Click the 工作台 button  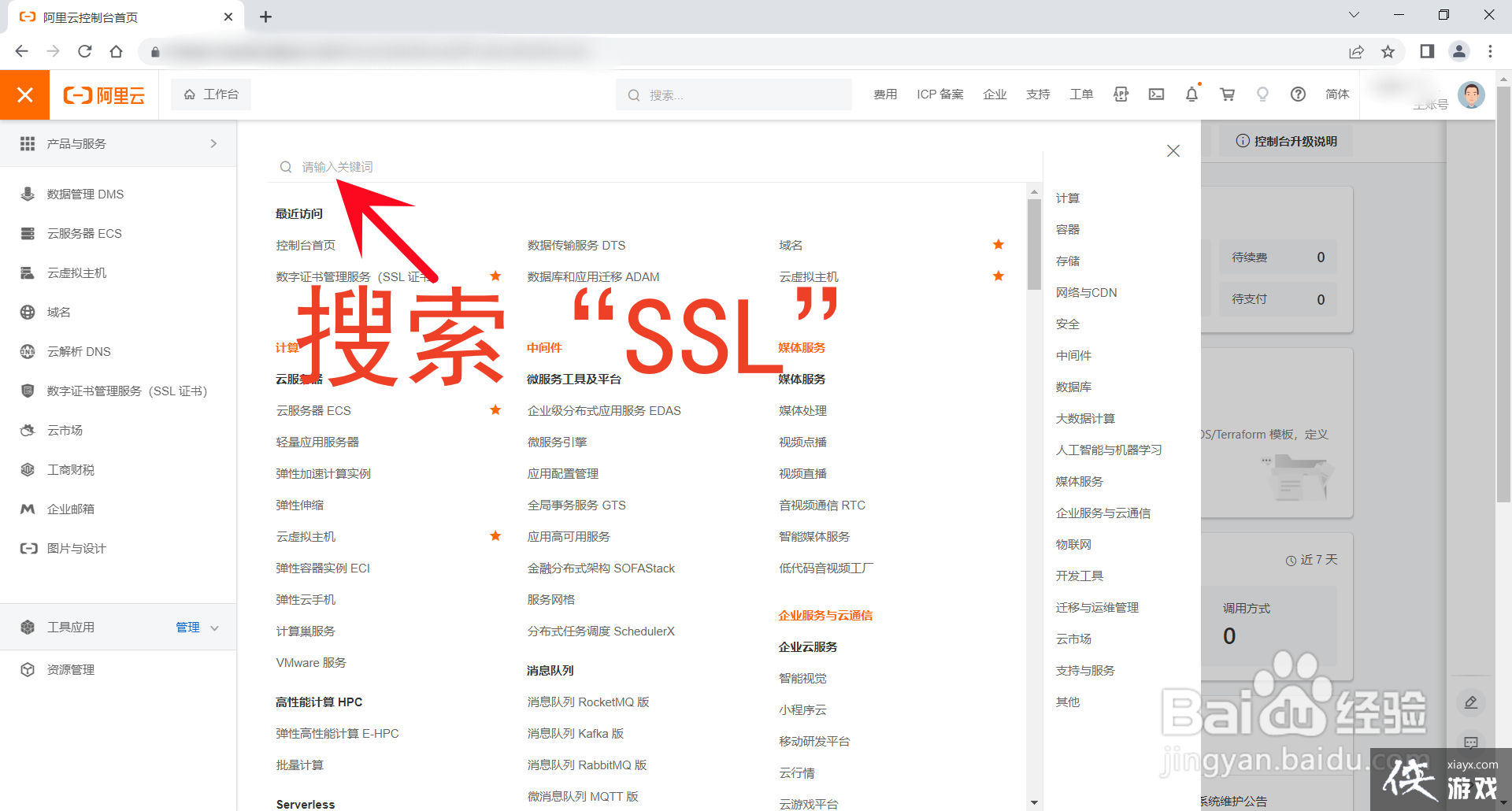click(211, 94)
